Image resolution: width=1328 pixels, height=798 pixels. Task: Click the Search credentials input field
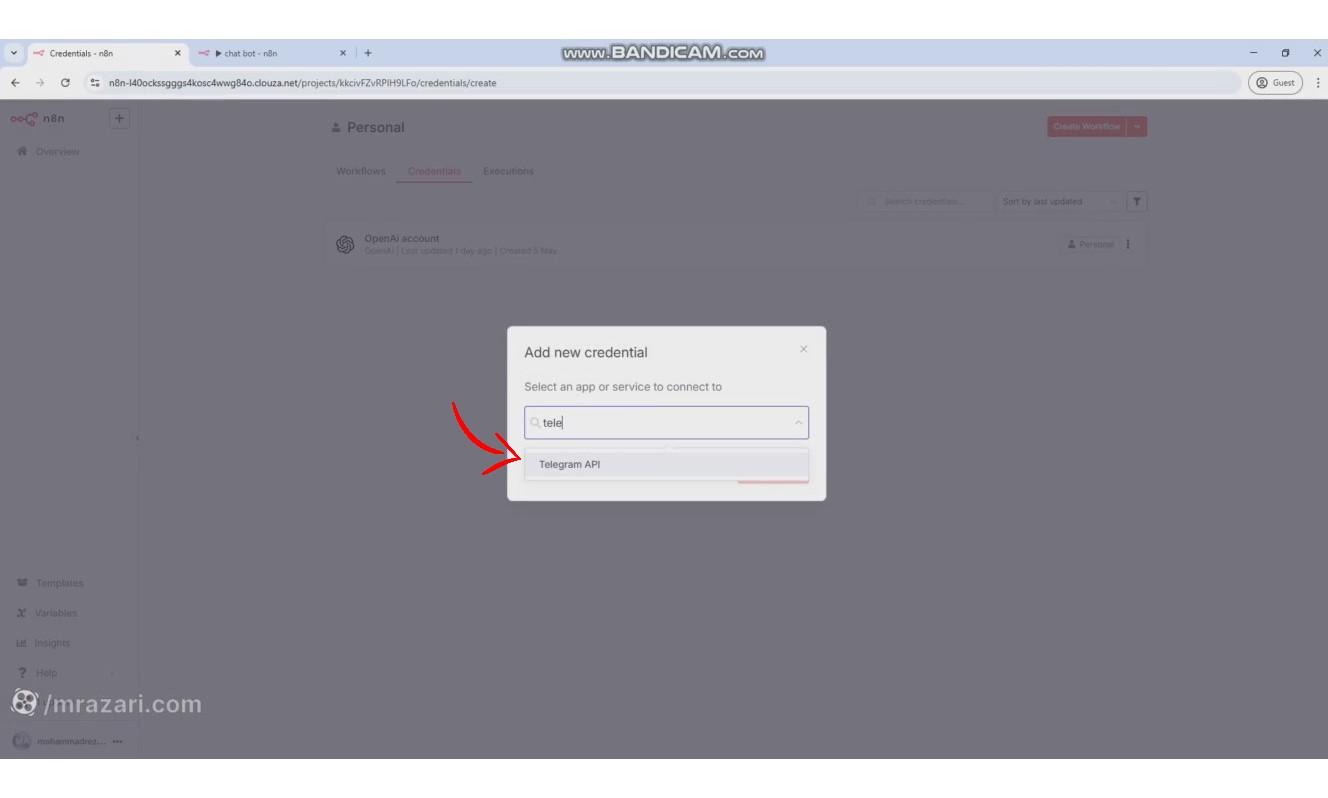coord(925,201)
